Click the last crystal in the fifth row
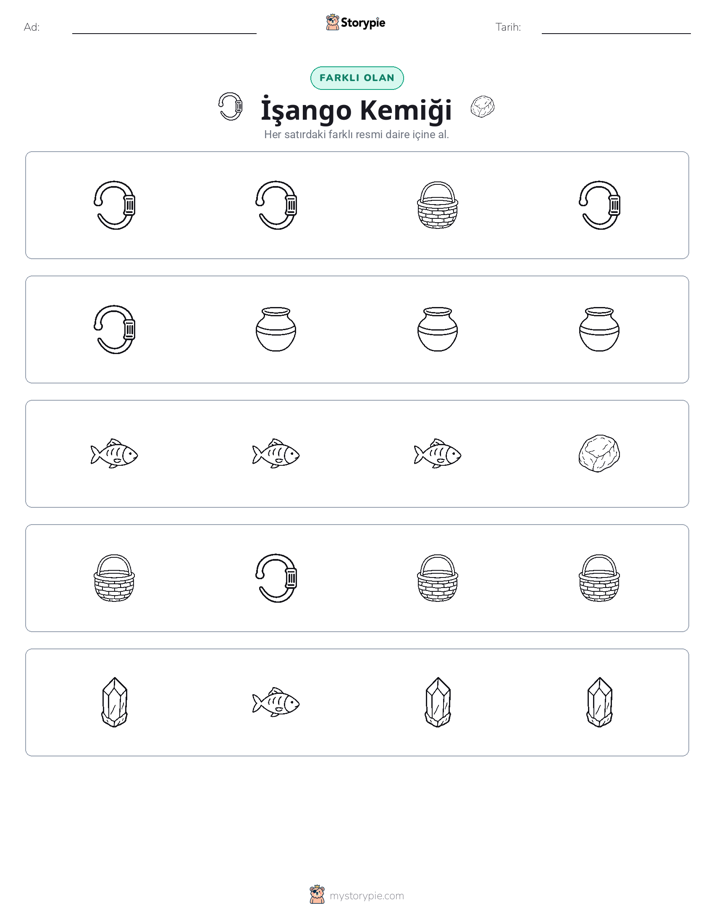This screenshot has height=924, width=714. [x=599, y=702]
